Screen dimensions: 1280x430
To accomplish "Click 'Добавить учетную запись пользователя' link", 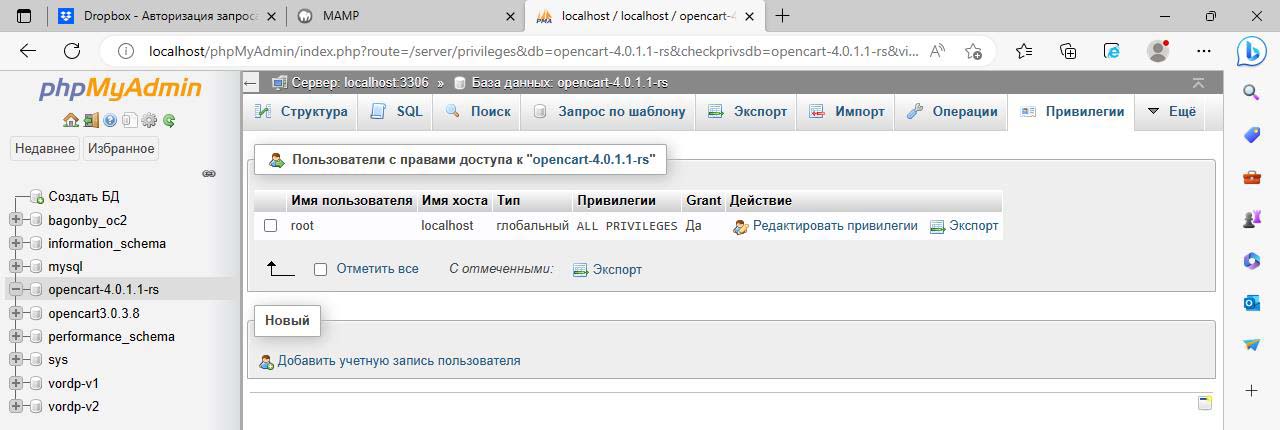I will click(x=398, y=361).
